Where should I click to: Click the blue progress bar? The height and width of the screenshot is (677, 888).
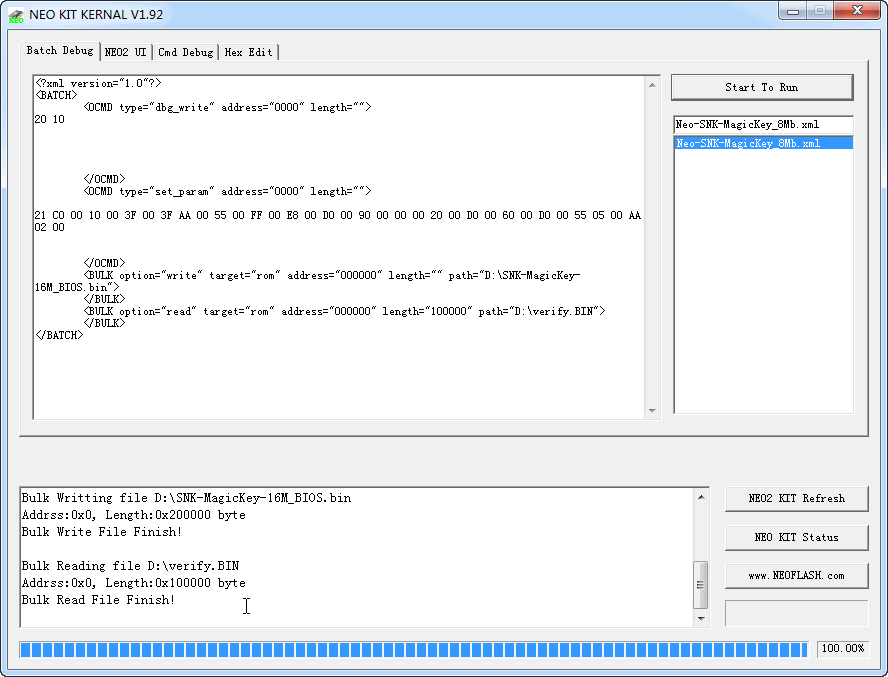[413, 650]
